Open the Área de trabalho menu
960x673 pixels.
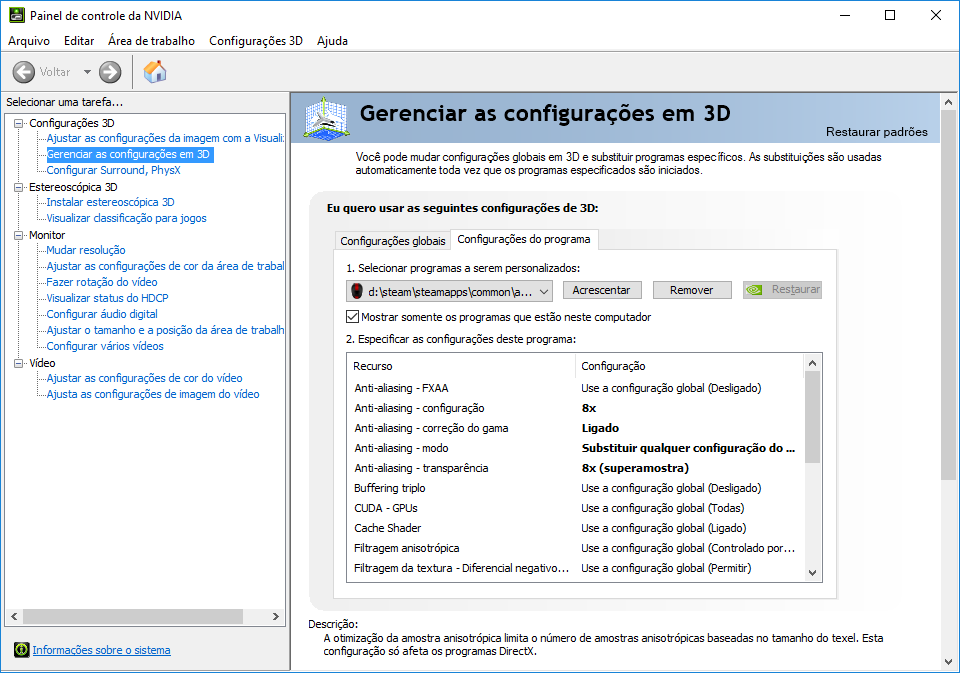click(x=151, y=40)
